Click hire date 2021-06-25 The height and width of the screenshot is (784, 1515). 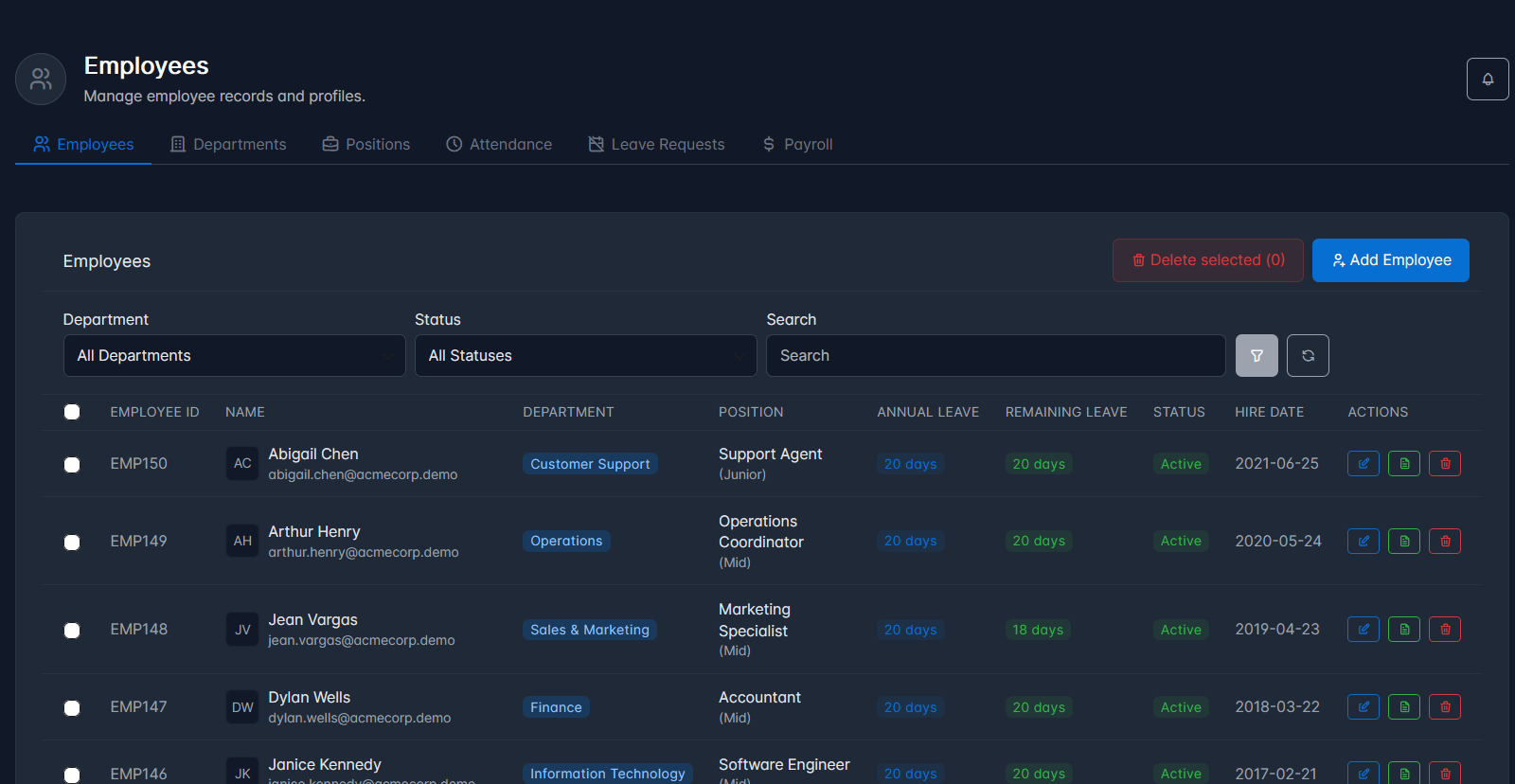click(1276, 463)
